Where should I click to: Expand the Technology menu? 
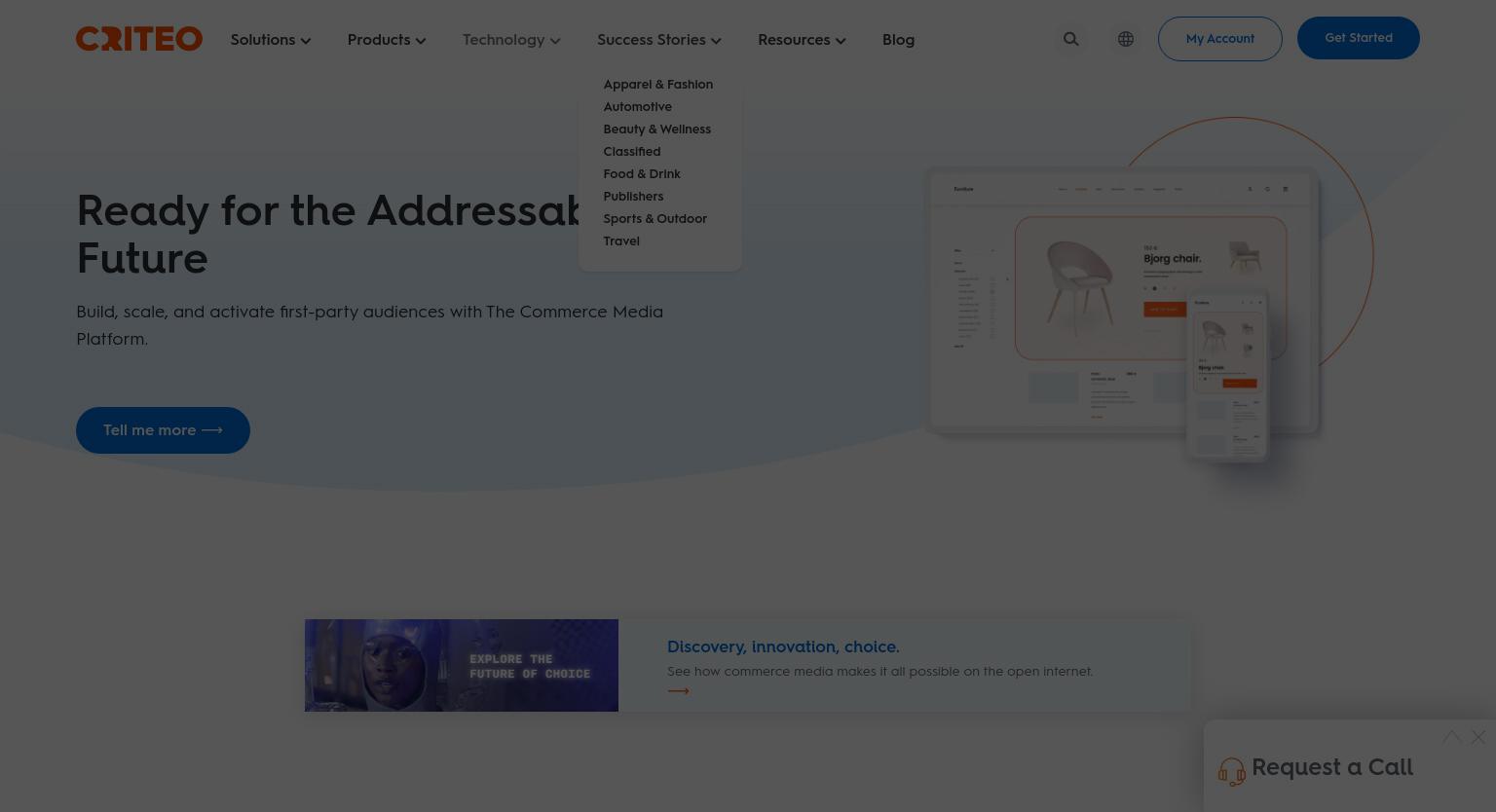coord(511,40)
